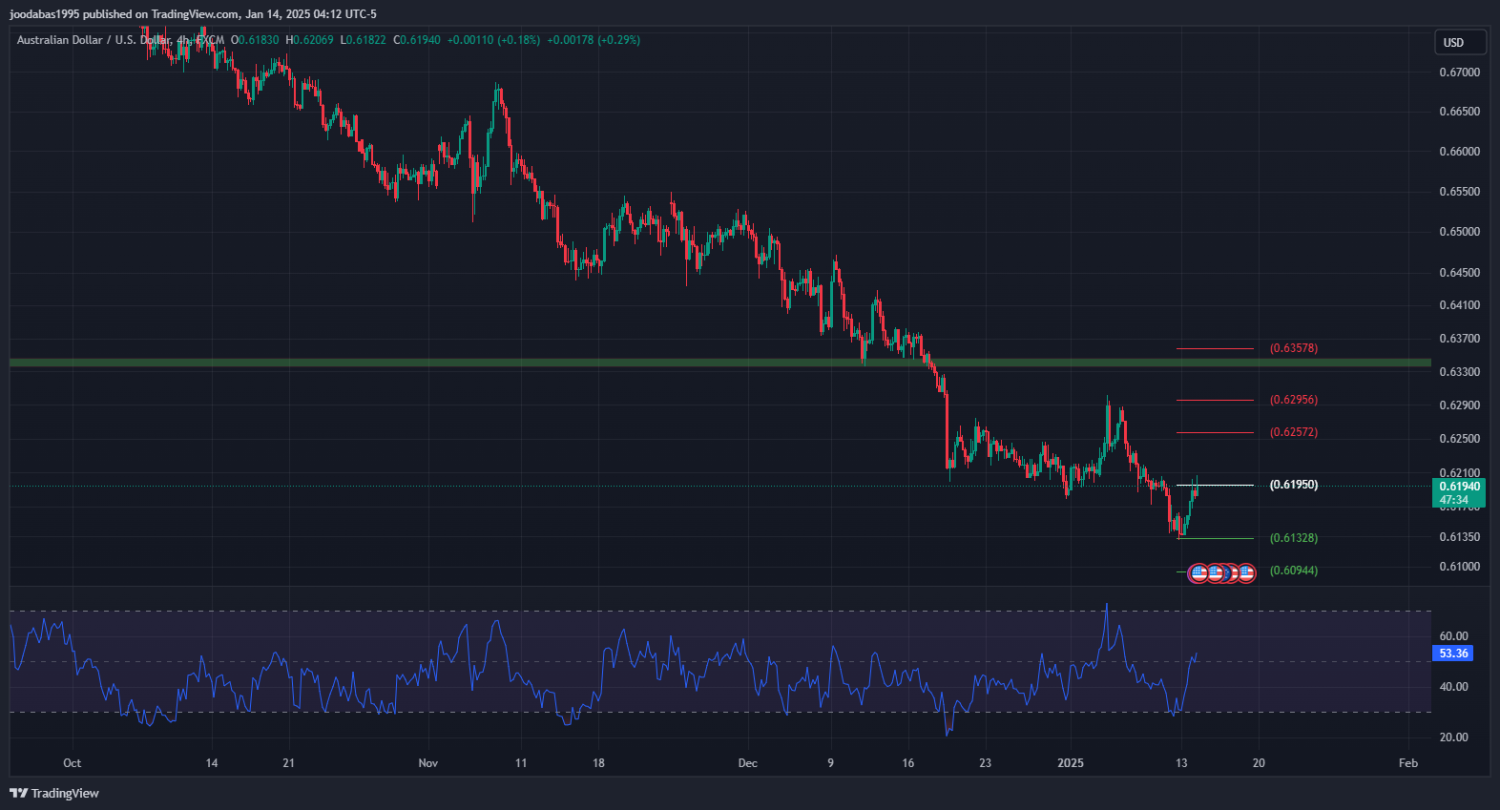This screenshot has height=810, width=1500.
Task: Click the leftmost US flag event icon
Action: [x=1198, y=573]
